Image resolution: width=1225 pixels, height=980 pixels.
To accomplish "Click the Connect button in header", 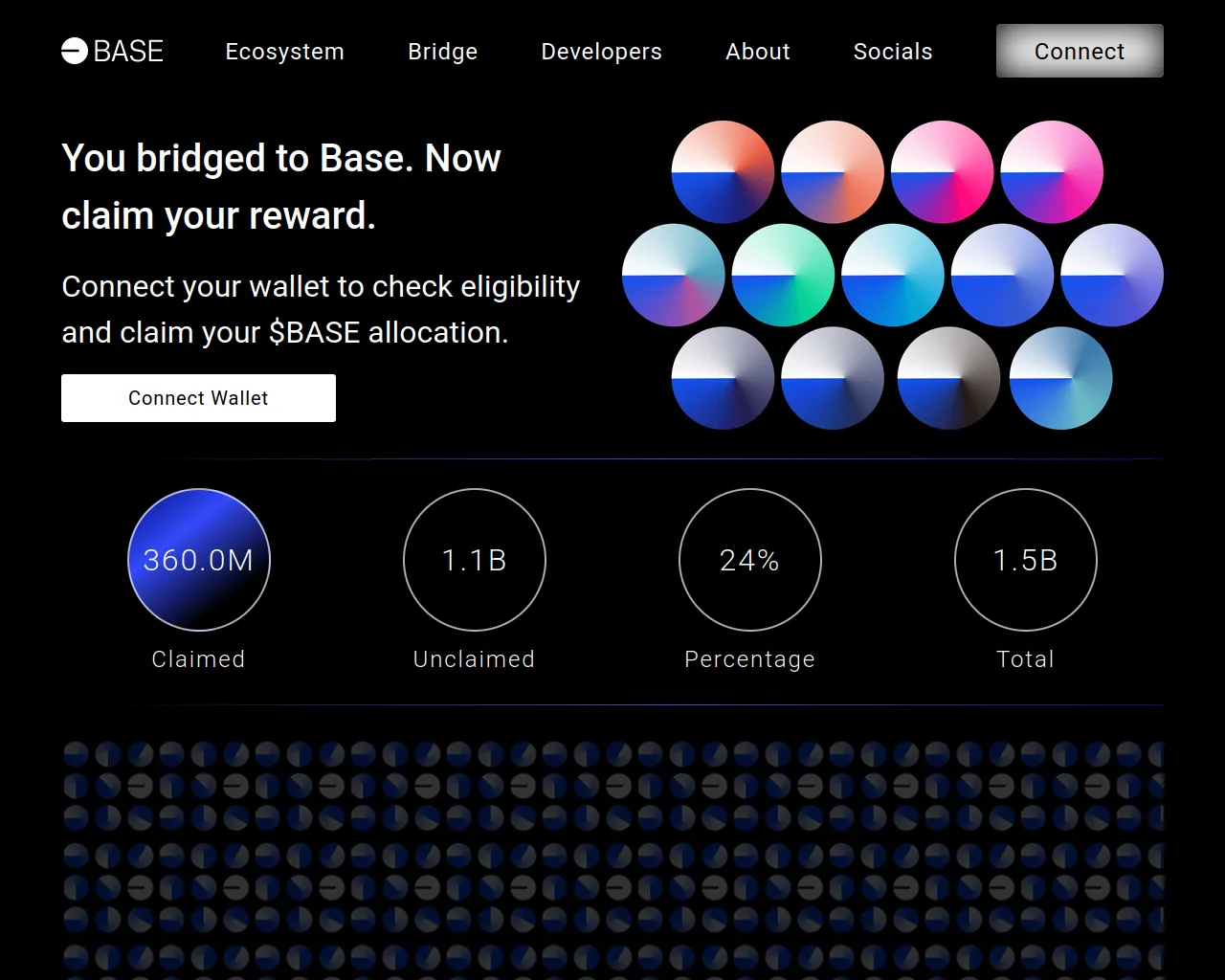I will click(1080, 51).
